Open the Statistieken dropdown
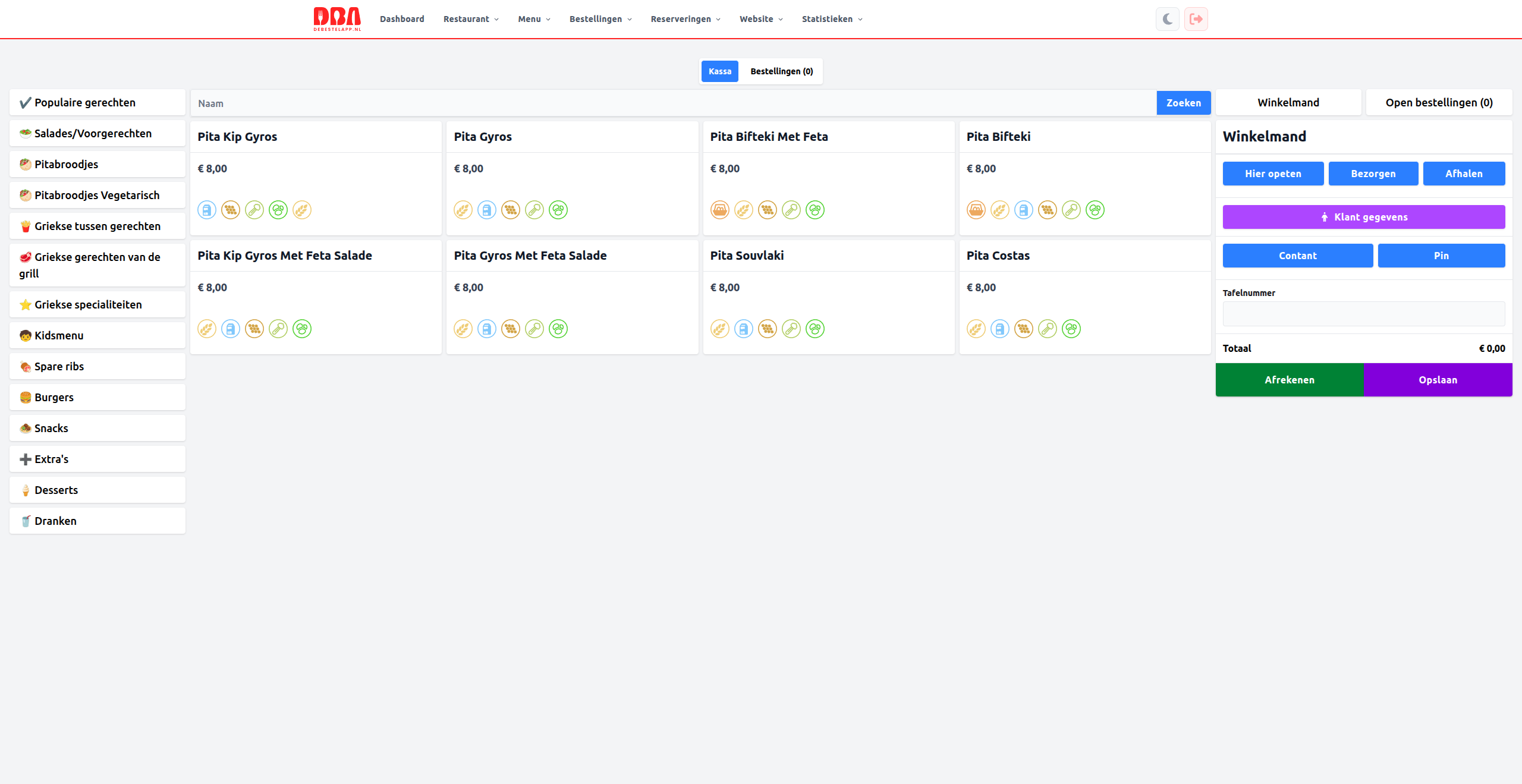 (x=832, y=19)
